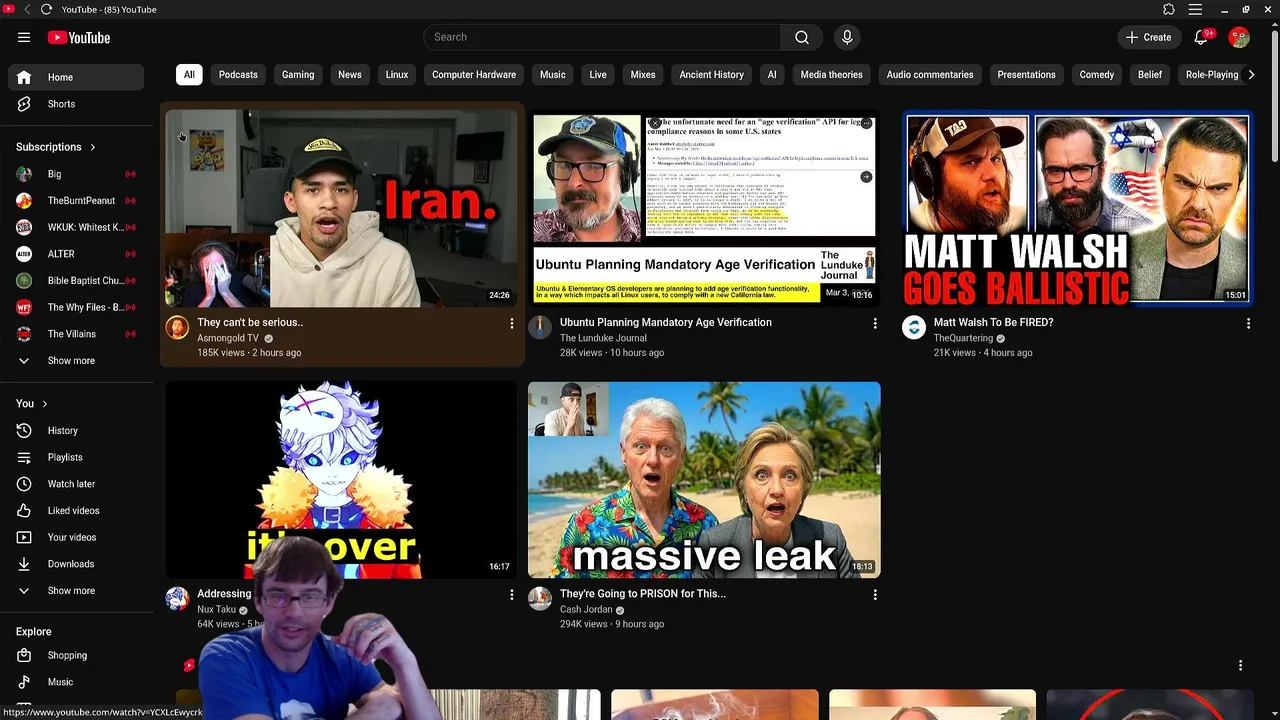Click Cash Jordan channel avatar
This screenshot has height=720, width=1280.
(x=540, y=598)
